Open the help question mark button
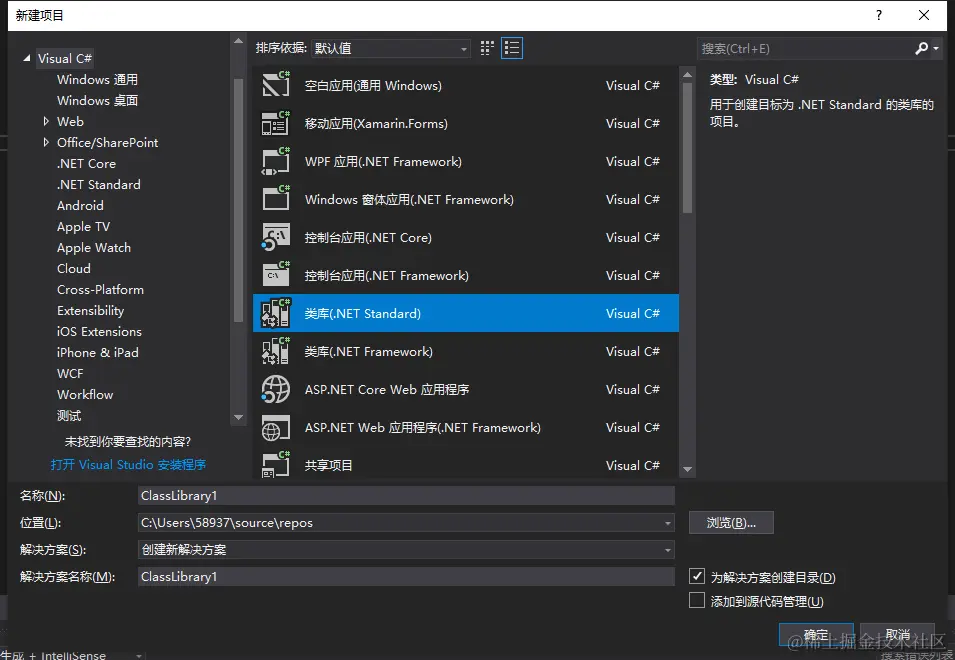The image size is (955, 660). 878,15
